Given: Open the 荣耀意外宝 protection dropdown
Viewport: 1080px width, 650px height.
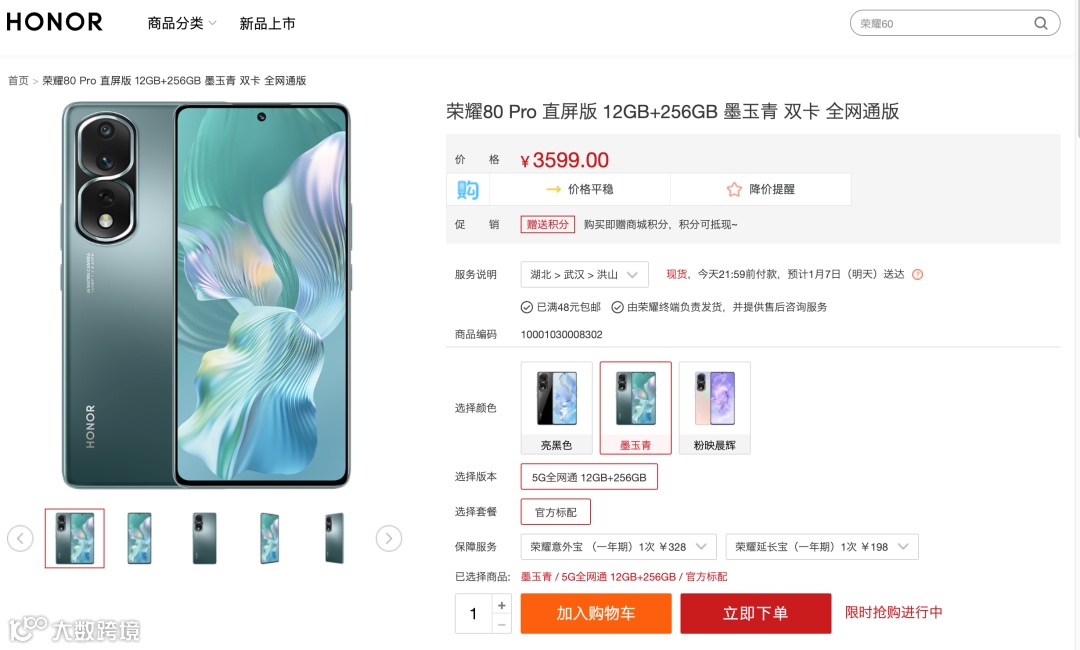Looking at the screenshot, I should pos(618,547).
